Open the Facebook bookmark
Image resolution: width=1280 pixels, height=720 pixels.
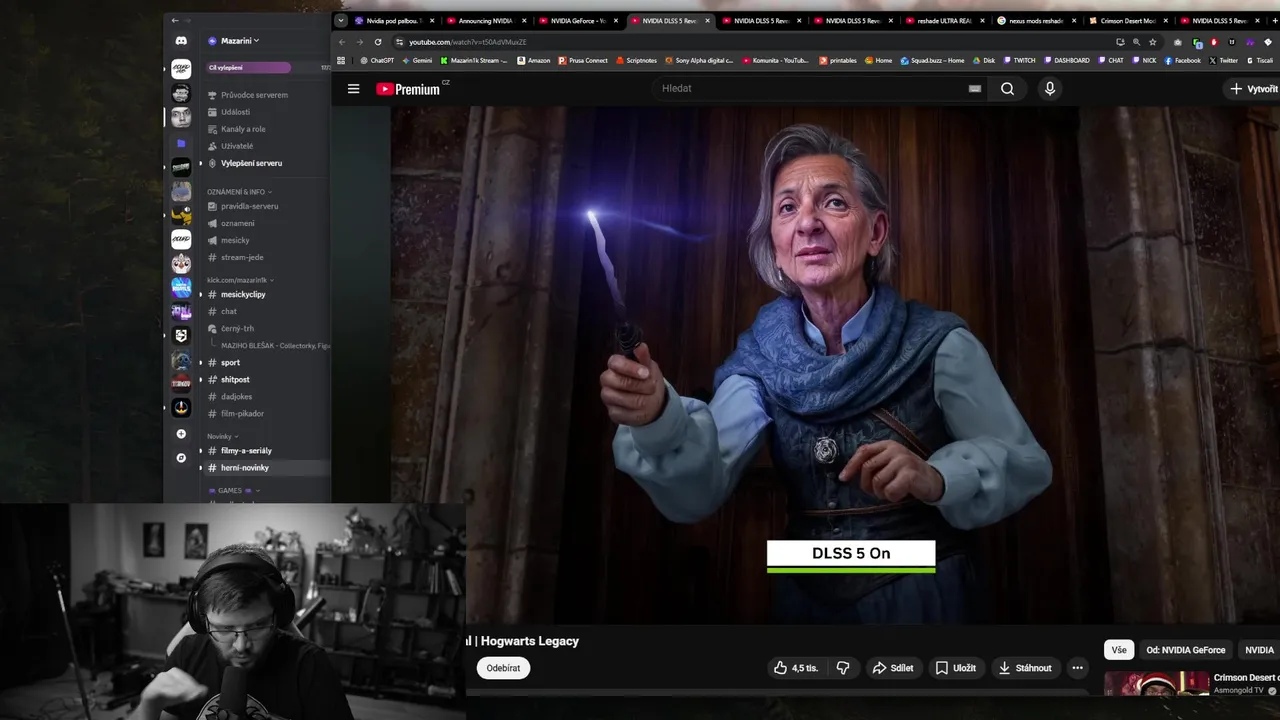[x=1183, y=60]
